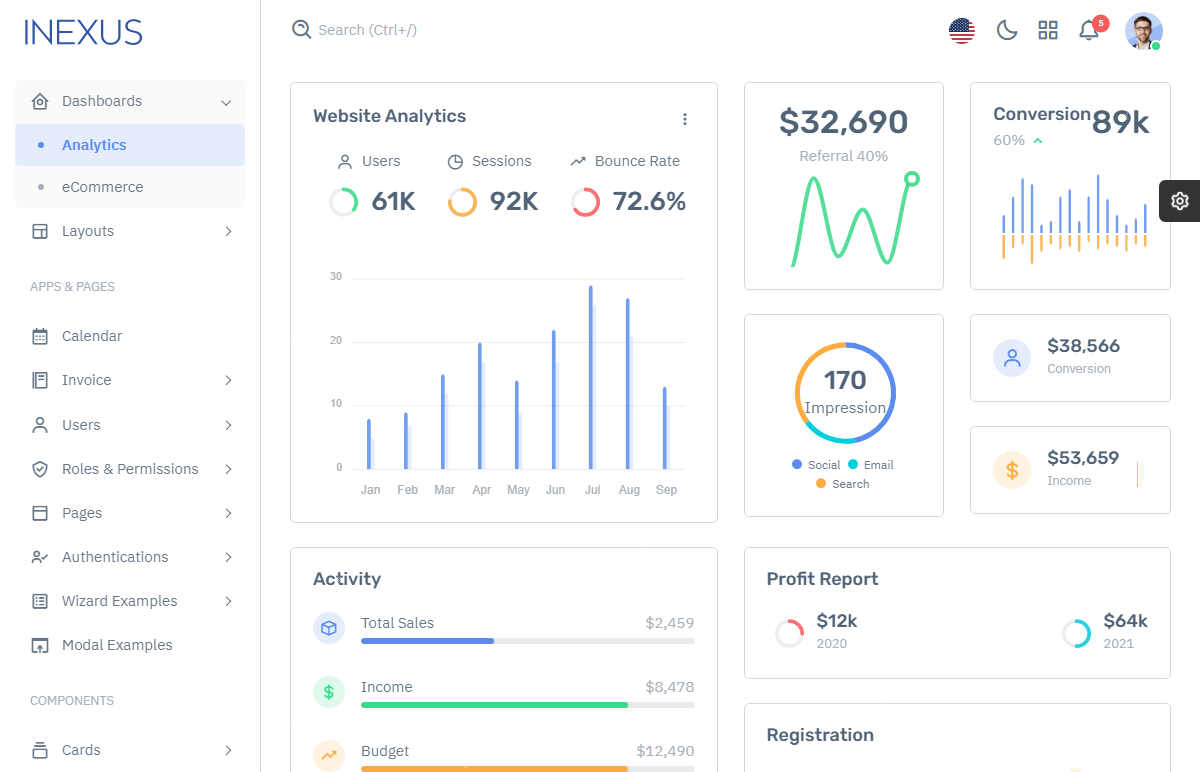
Task: Switch to the eCommerce dashboard
Action: pyautogui.click(x=105, y=187)
